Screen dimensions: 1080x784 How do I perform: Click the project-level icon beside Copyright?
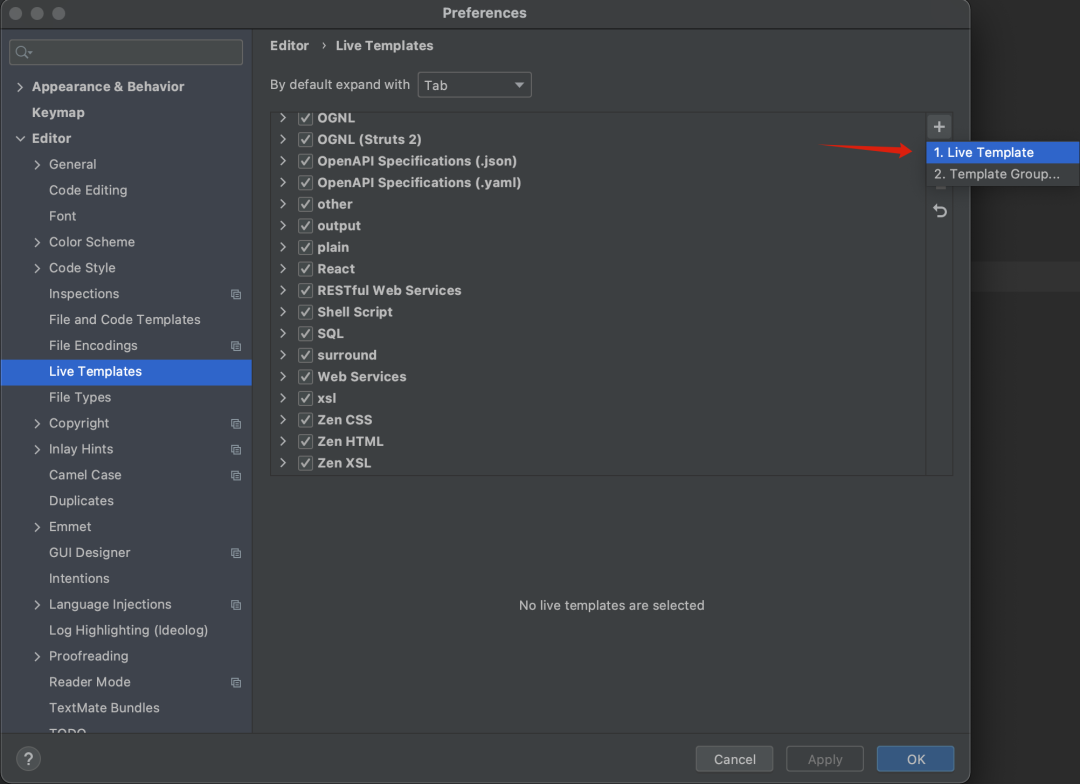coord(236,424)
